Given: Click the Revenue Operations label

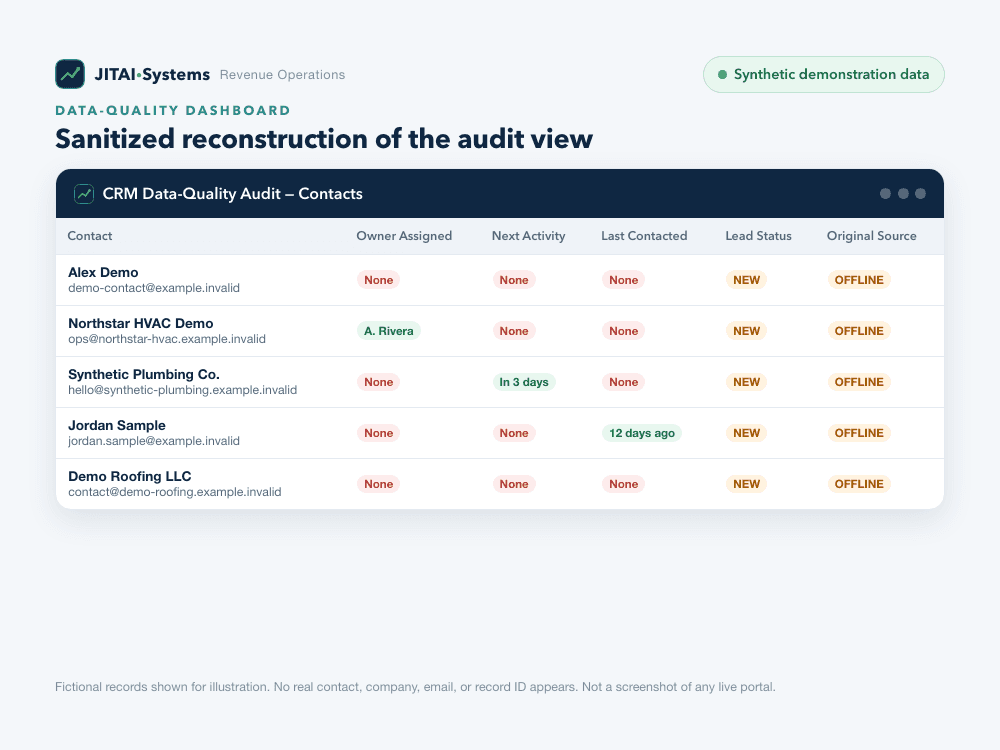Looking at the screenshot, I should [283, 75].
